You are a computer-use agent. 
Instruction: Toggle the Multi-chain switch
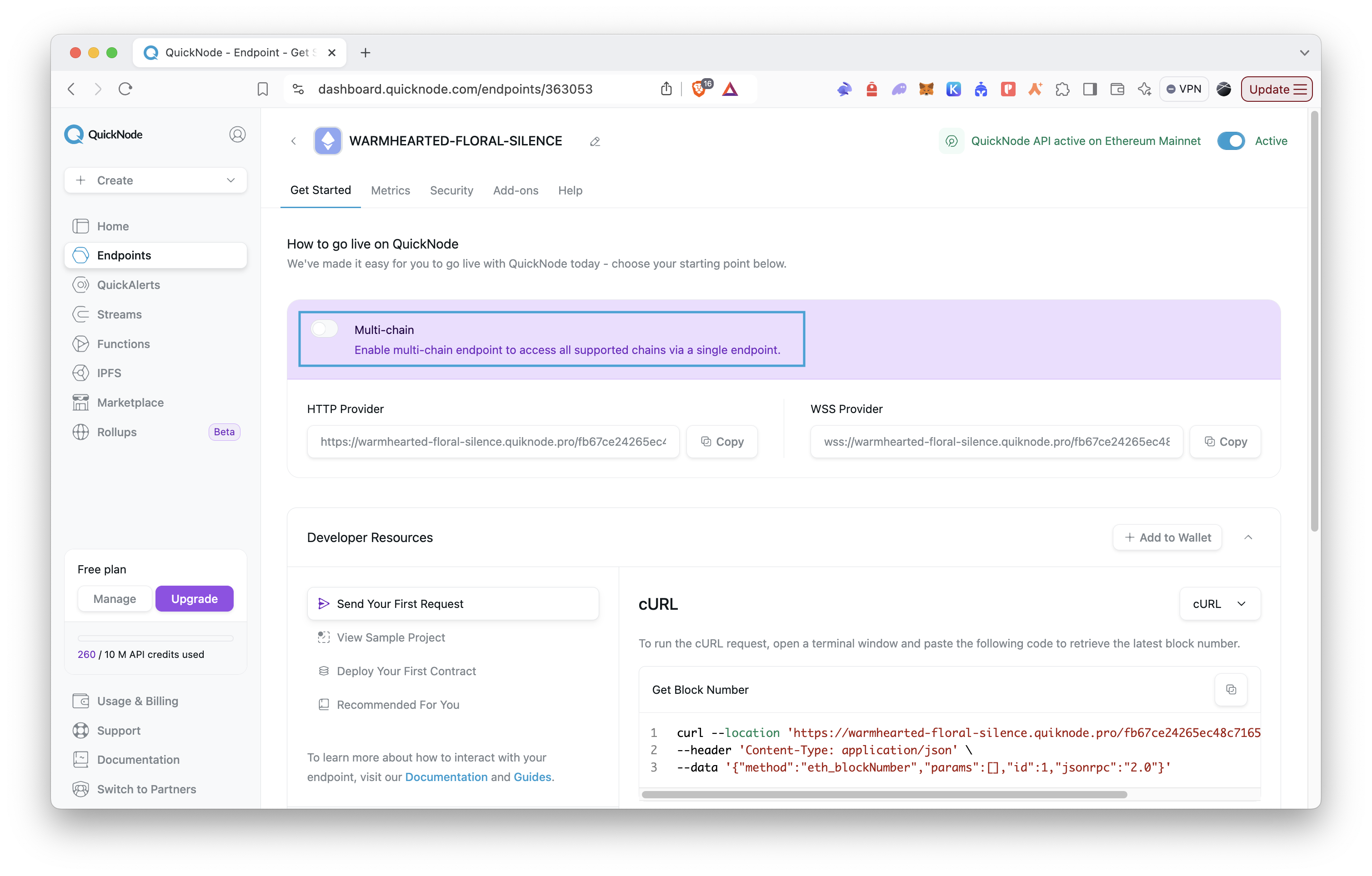point(324,328)
